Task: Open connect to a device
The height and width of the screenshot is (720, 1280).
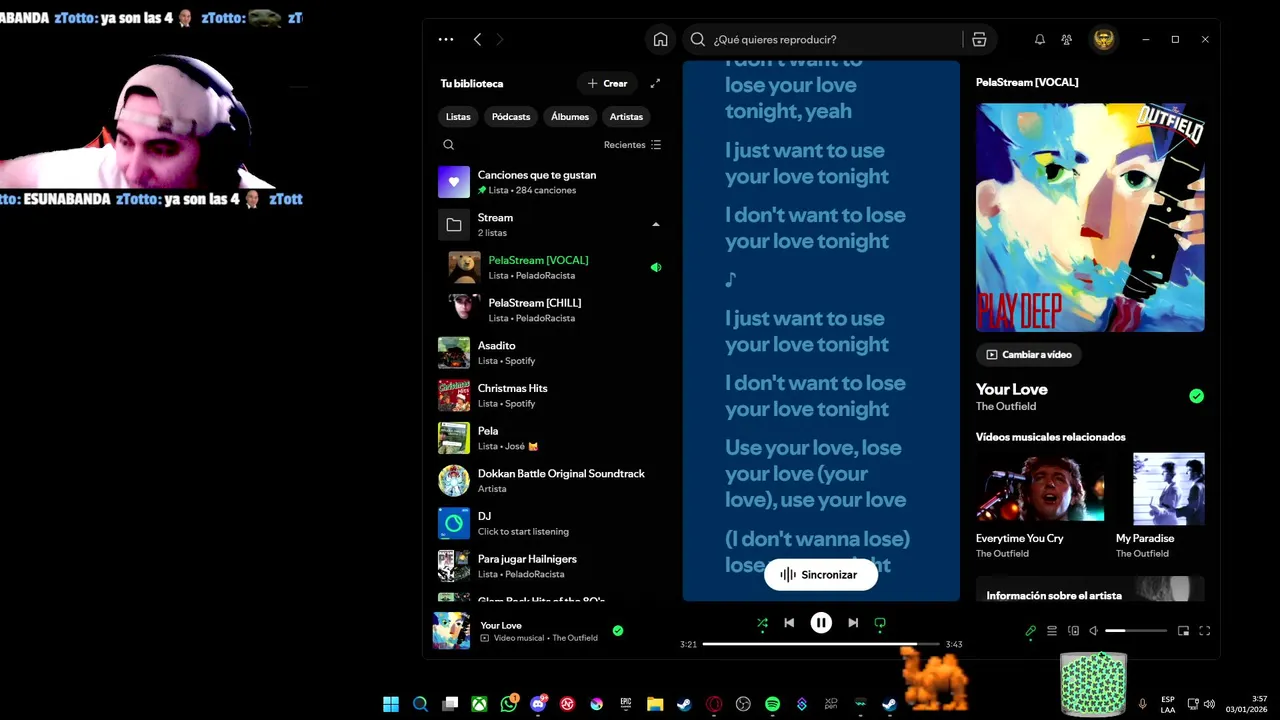Action: 1073,631
